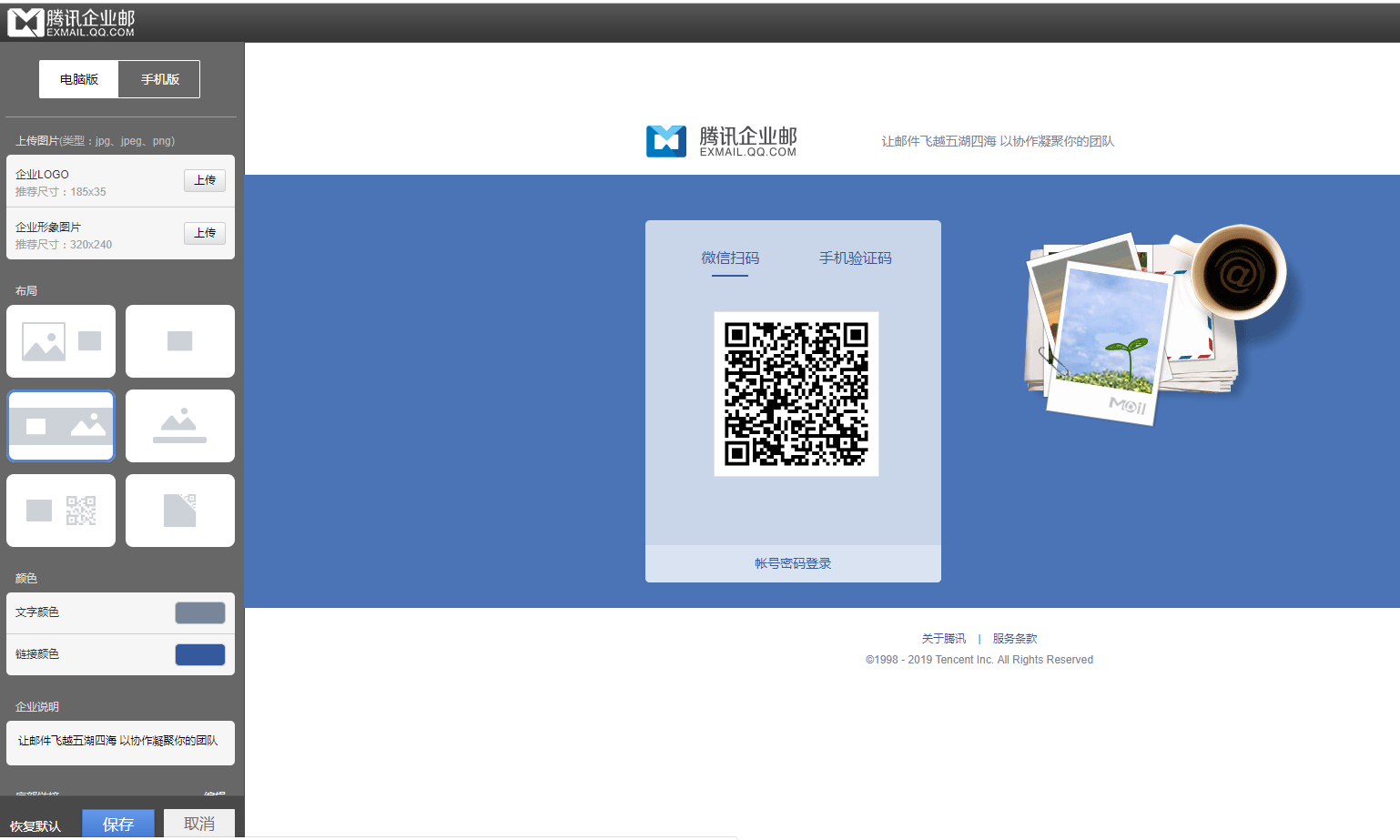Viewport: 1400px width, 840px height.
Task: Upload the 企业形象图片 image
Action: 205,233
